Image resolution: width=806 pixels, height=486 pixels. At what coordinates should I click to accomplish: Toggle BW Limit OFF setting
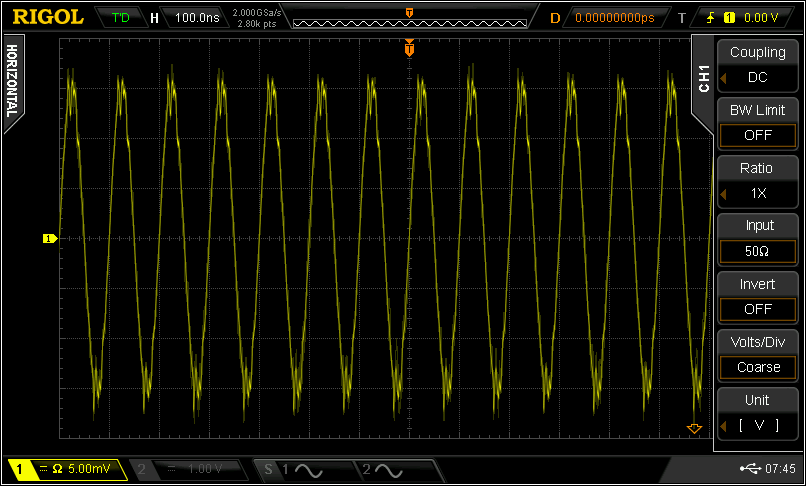757,135
